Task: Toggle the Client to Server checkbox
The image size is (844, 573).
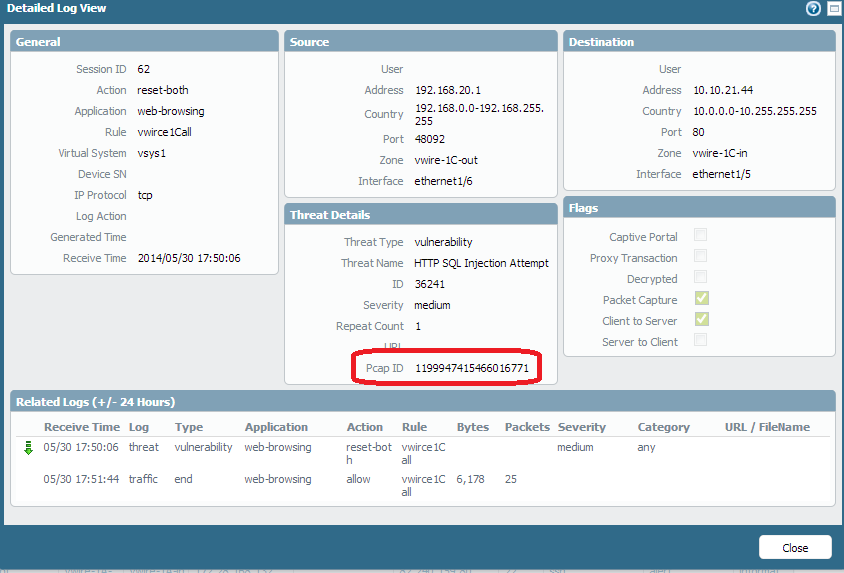Action: (x=701, y=319)
